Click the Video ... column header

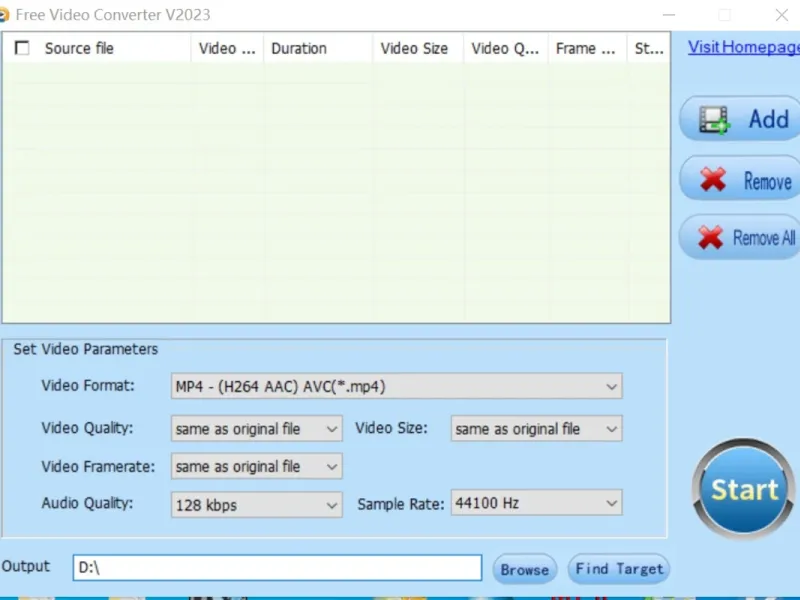pos(227,48)
